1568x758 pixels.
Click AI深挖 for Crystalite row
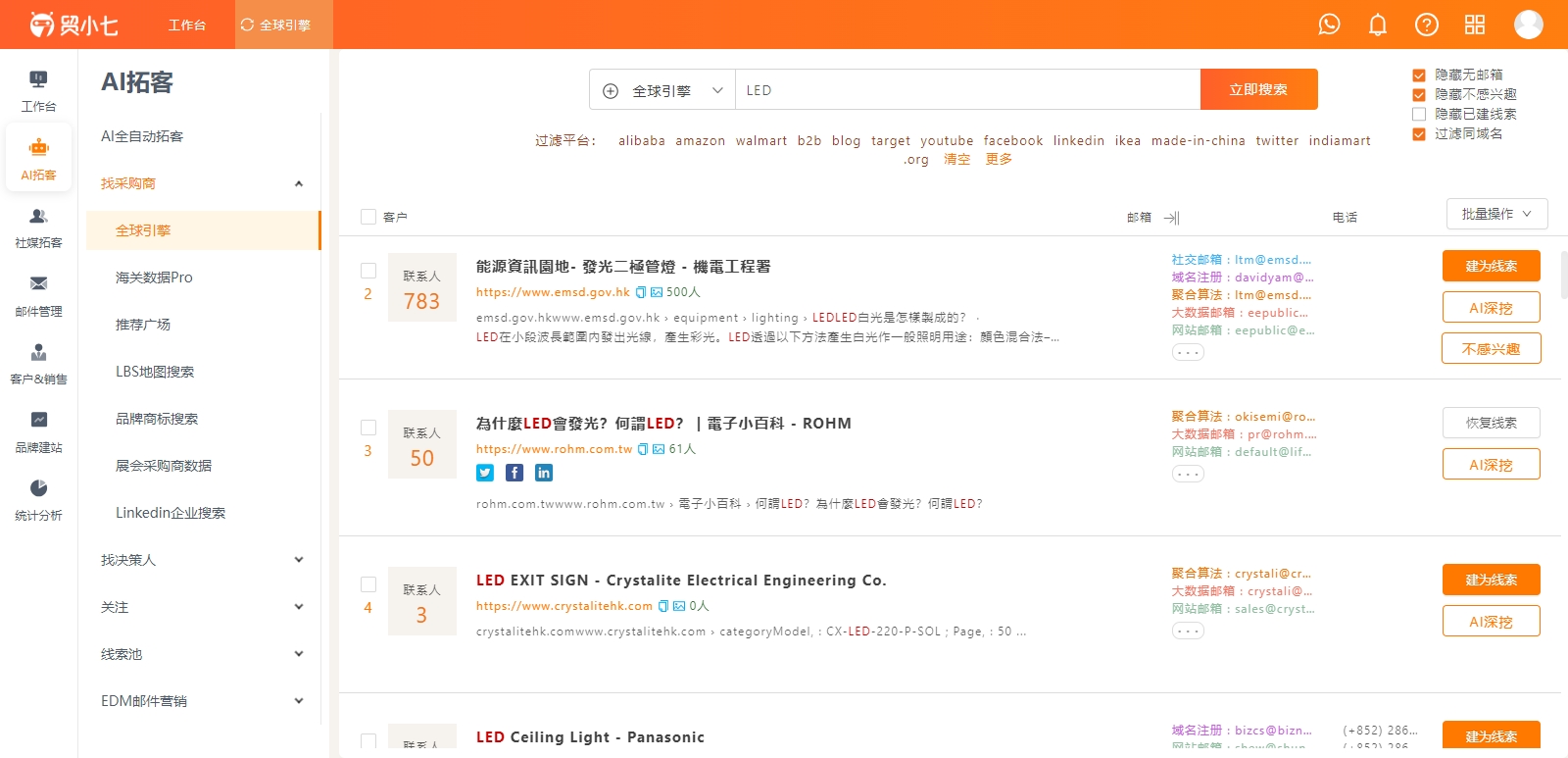coord(1491,621)
